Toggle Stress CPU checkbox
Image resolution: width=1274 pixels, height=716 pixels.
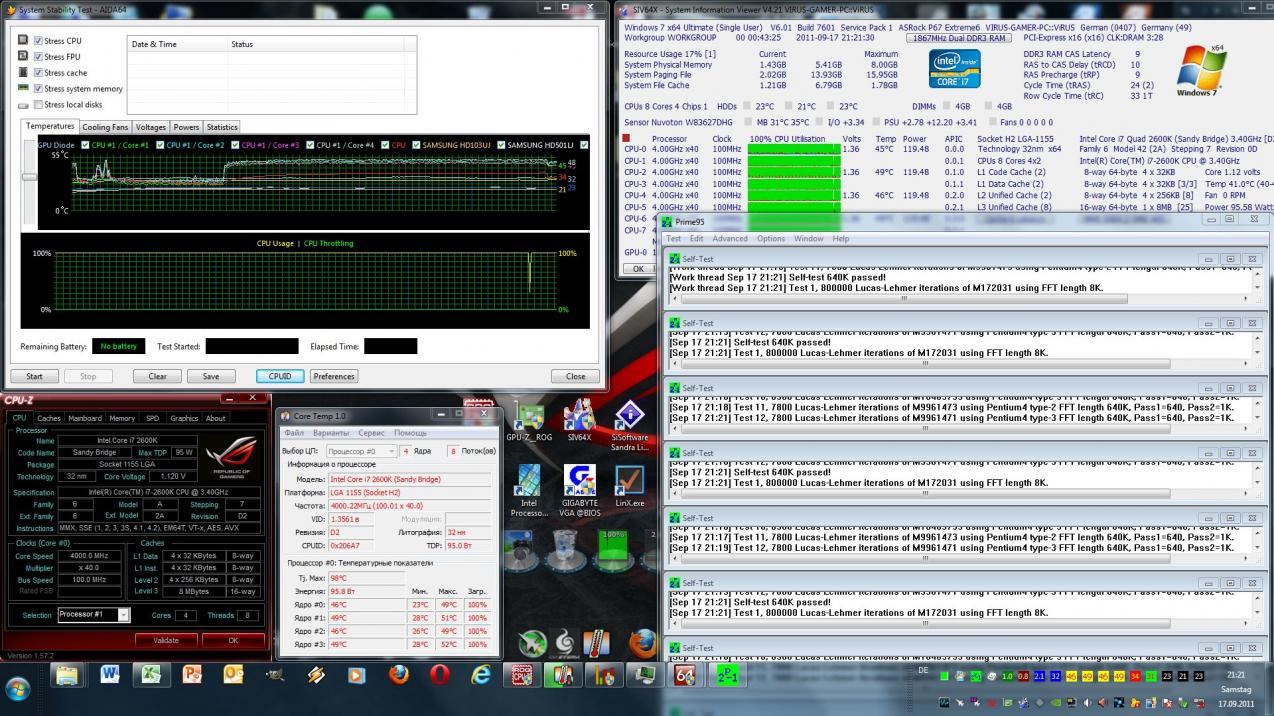38,41
